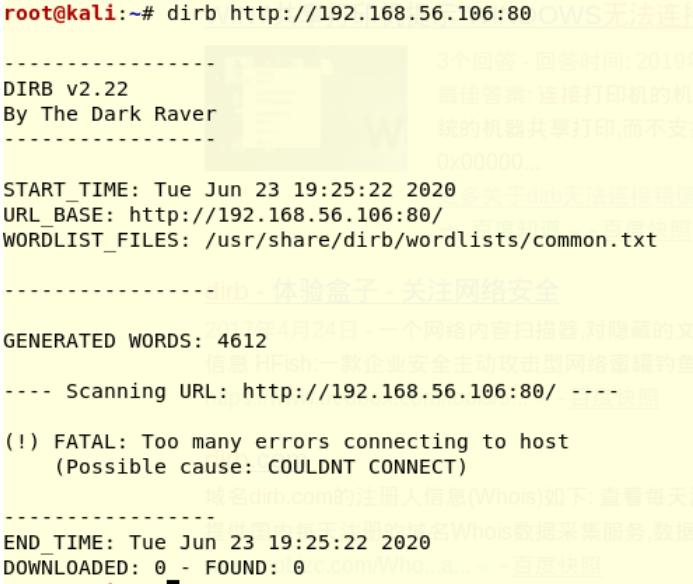Click the URL_BASE http://192.168.56.106:80/ address

(x=286, y=215)
